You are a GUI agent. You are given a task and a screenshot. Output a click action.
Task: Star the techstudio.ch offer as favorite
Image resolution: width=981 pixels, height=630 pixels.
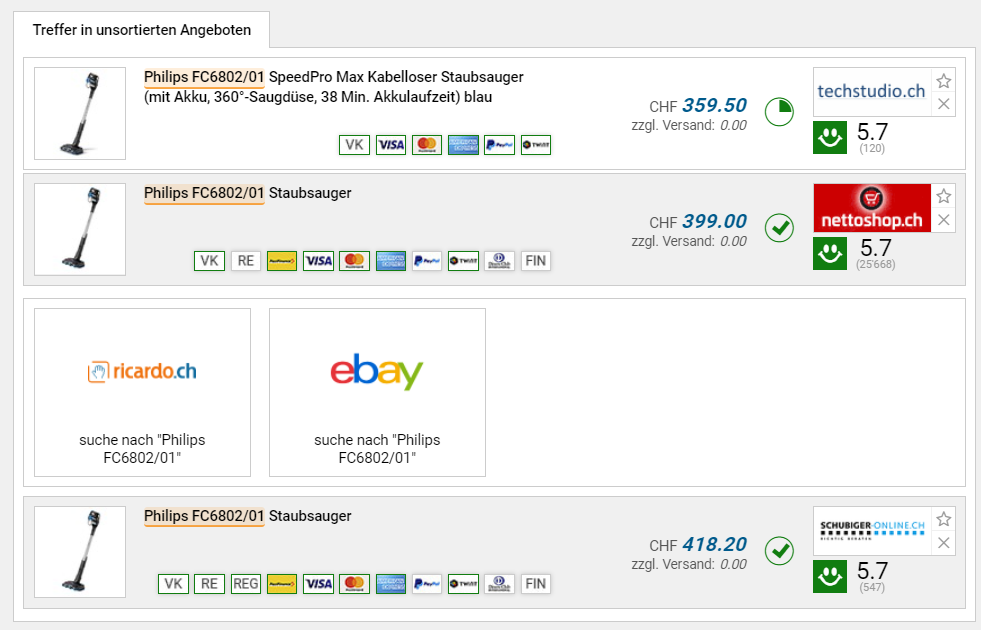[944, 82]
